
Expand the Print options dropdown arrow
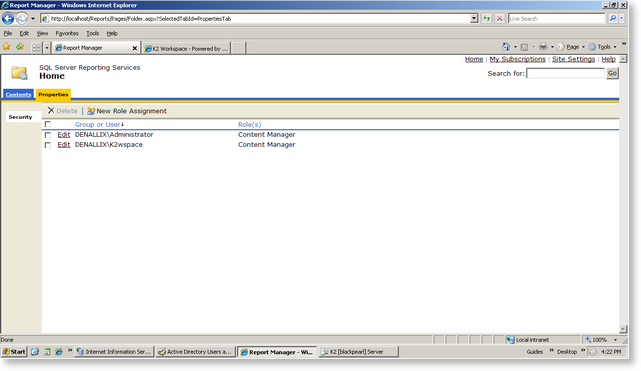coord(552,47)
